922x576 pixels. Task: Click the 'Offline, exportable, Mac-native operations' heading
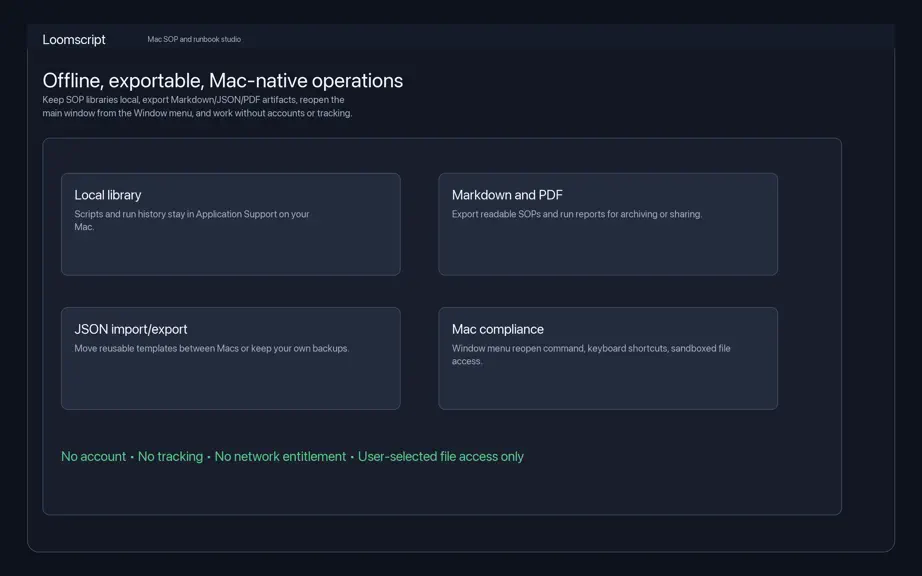click(223, 81)
